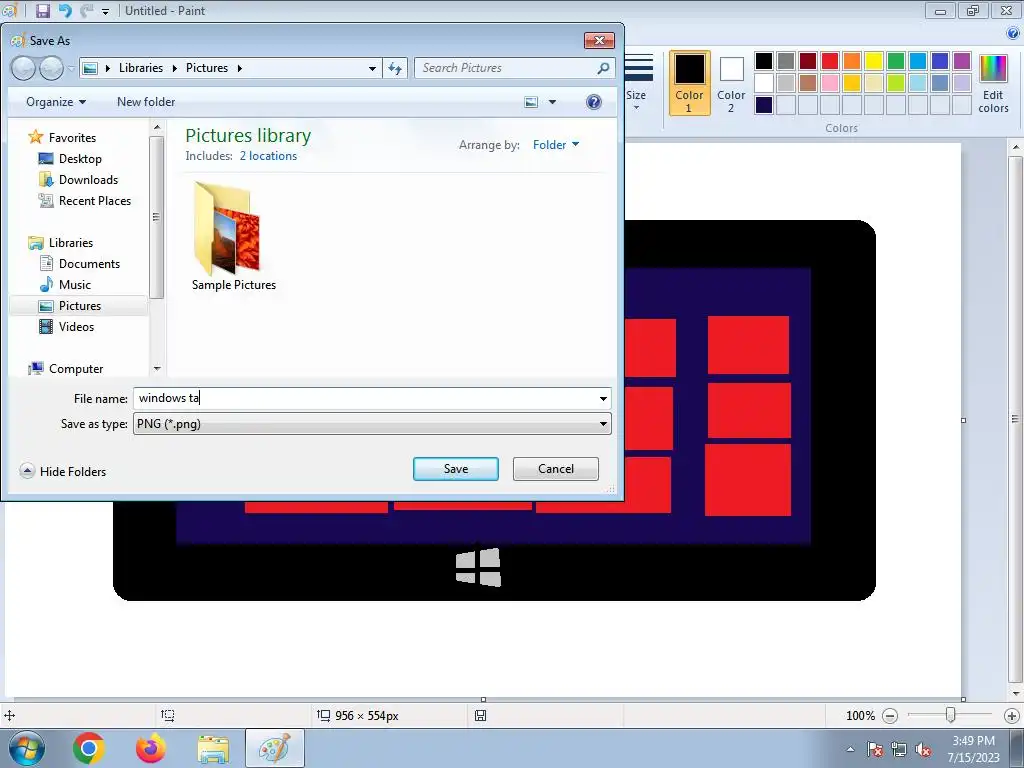Click Edit colors in Paint ribbon
The height and width of the screenshot is (768, 1024).
click(993, 84)
